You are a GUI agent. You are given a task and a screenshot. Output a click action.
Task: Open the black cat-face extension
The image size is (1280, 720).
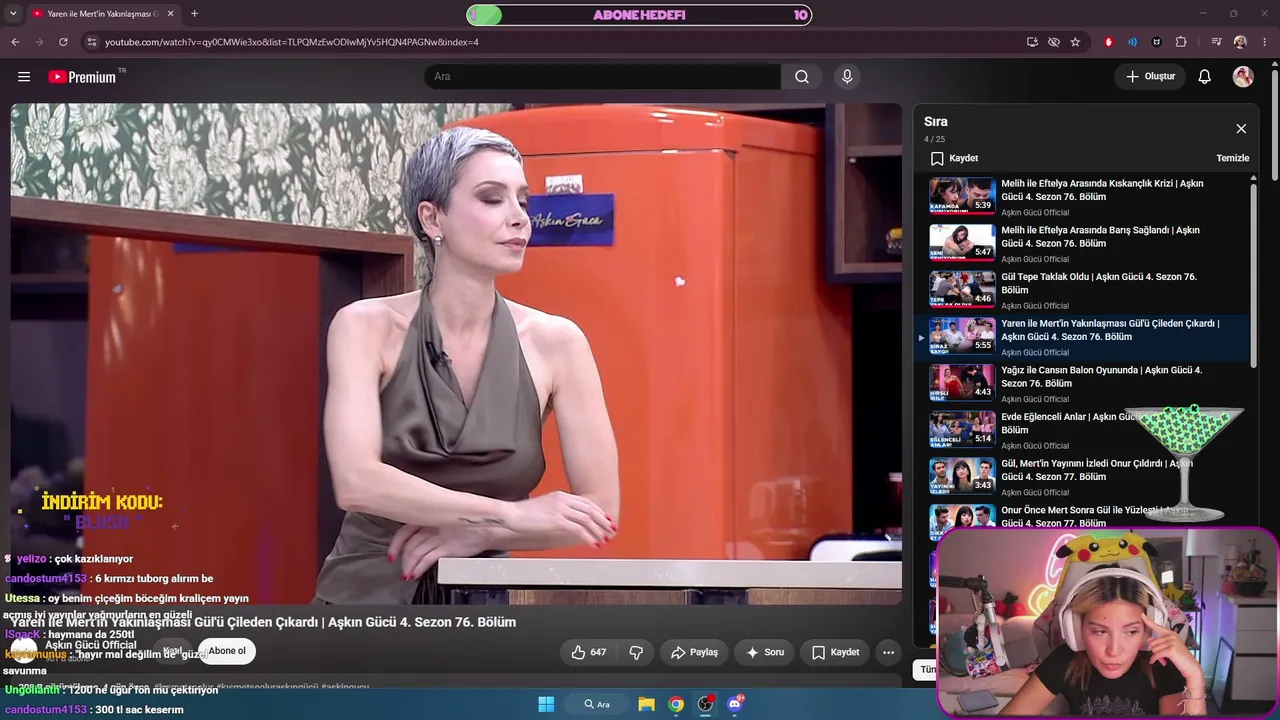(x=1157, y=42)
